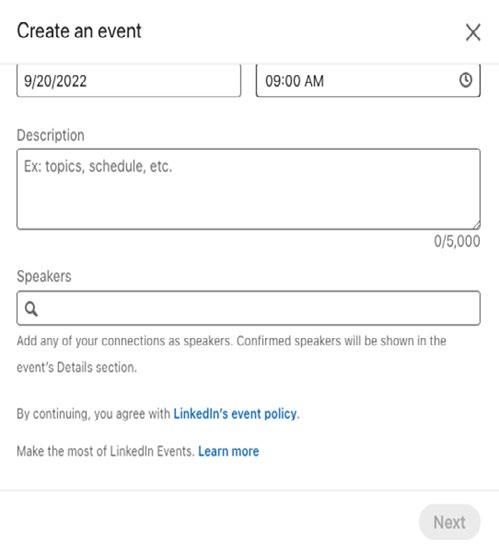Screen dimensions: 499x548
Task: Click the 0/5,000 character counter
Action: (x=457, y=241)
